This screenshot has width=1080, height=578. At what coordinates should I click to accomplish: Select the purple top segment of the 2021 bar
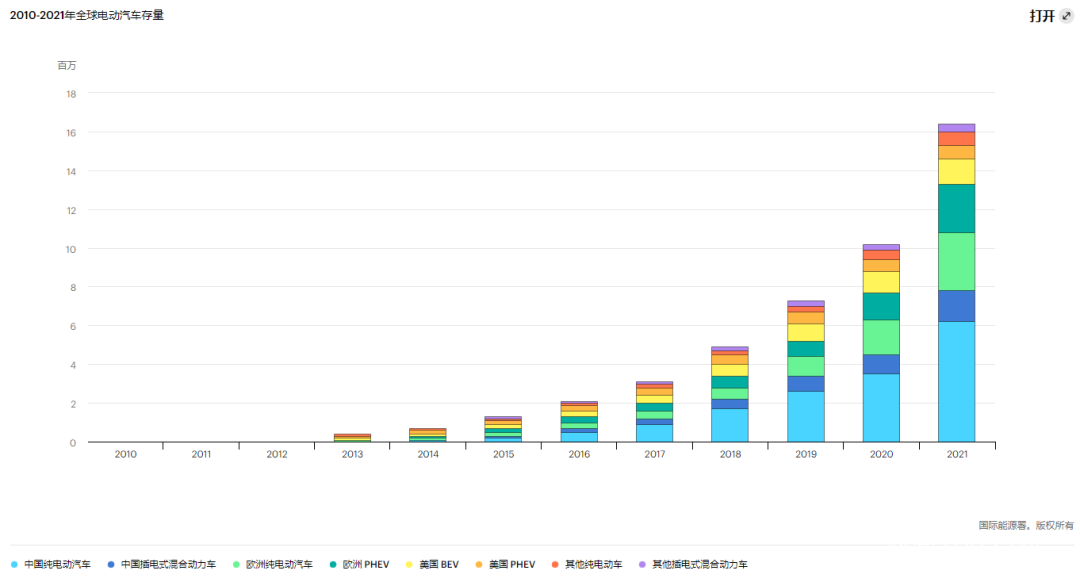tap(957, 127)
